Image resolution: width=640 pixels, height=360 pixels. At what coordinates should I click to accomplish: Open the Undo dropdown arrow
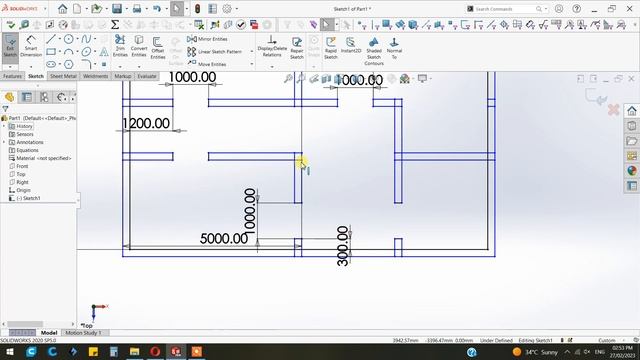[166, 9]
